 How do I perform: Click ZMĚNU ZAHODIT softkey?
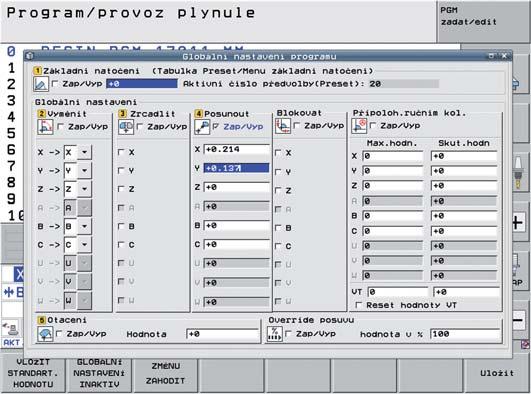(165, 373)
